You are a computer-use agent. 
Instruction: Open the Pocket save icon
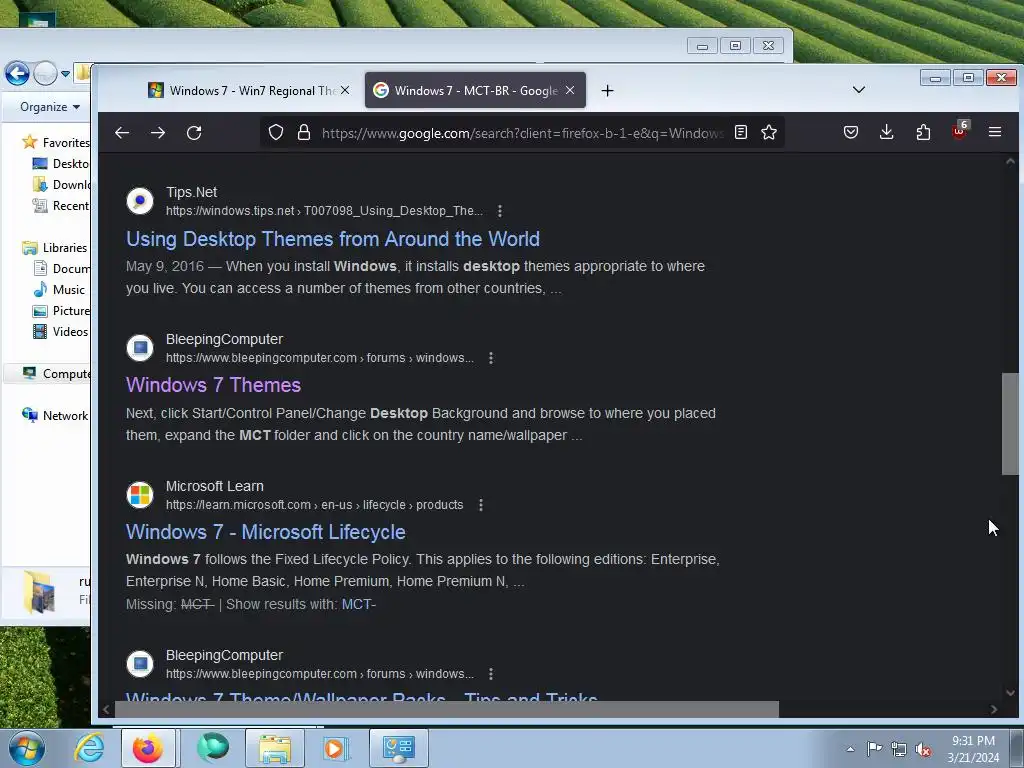click(x=850, y=133)
